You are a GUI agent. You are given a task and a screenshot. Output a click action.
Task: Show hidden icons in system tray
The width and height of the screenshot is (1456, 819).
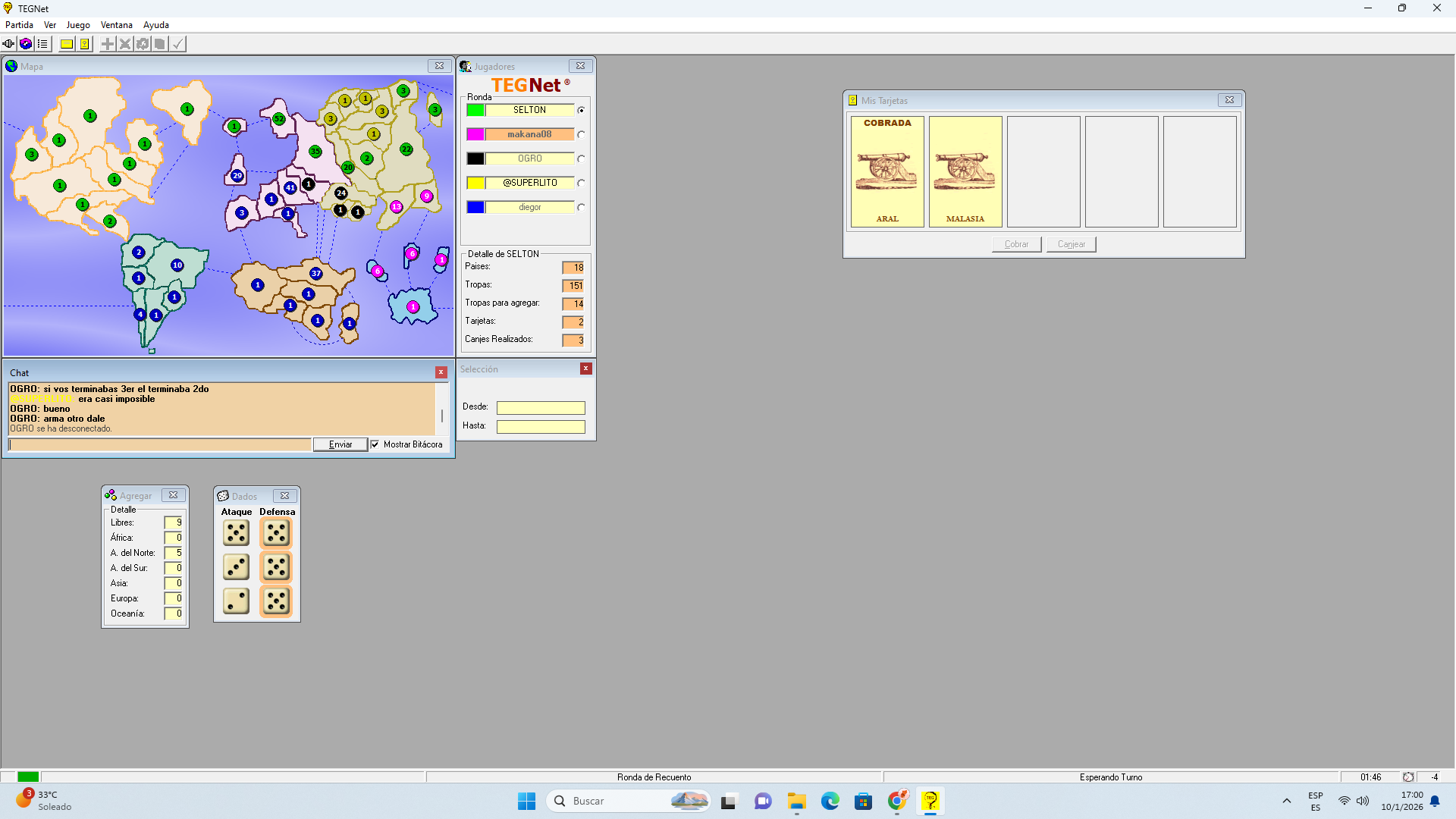[x=1287, y=801]
